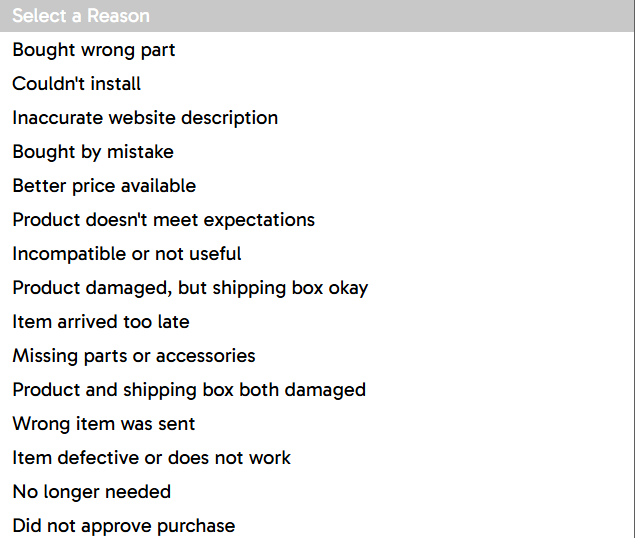Choose 'Couldn't install' from the list
635x538 pixels.
coord(317,84)
